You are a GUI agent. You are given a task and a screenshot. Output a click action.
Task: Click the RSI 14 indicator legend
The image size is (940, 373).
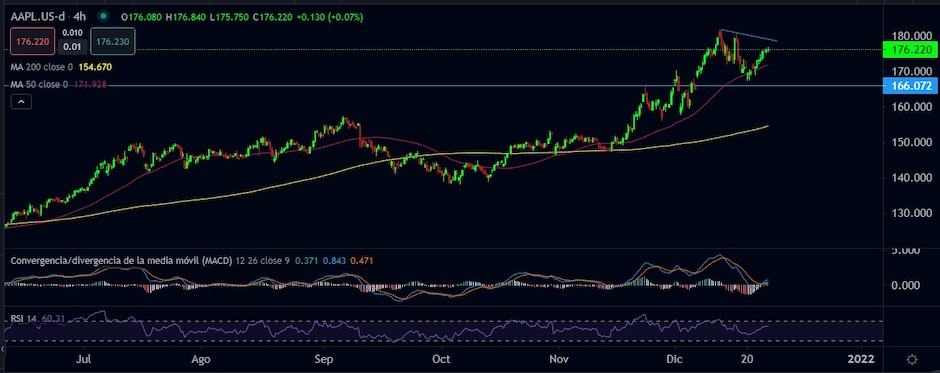tap(24, 318)
